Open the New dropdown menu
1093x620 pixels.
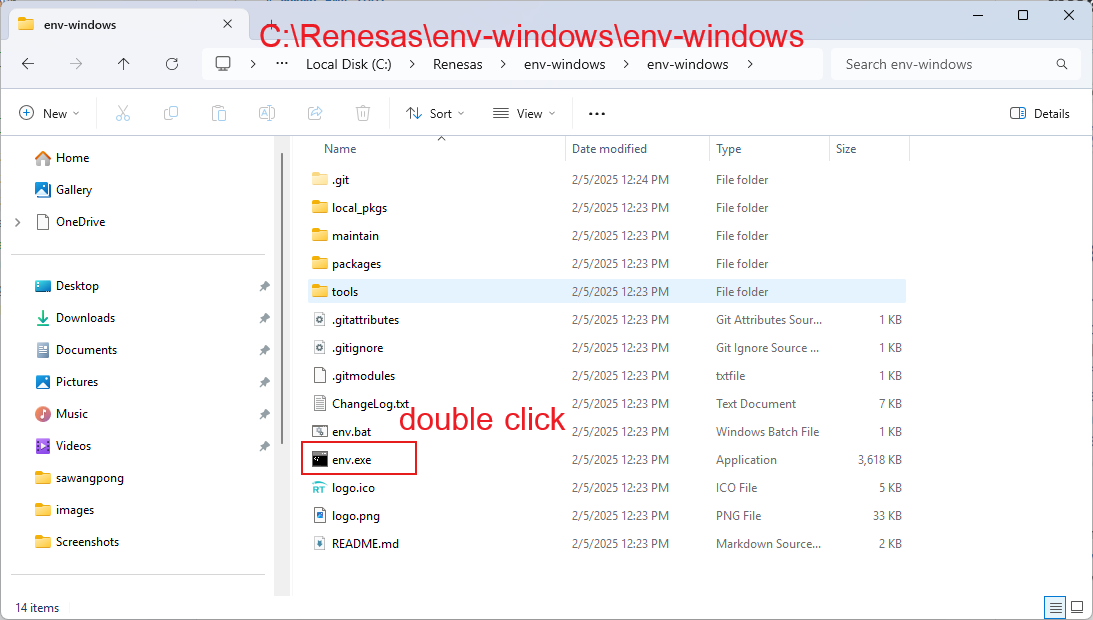pyautogui.click(x=49, y=114)
